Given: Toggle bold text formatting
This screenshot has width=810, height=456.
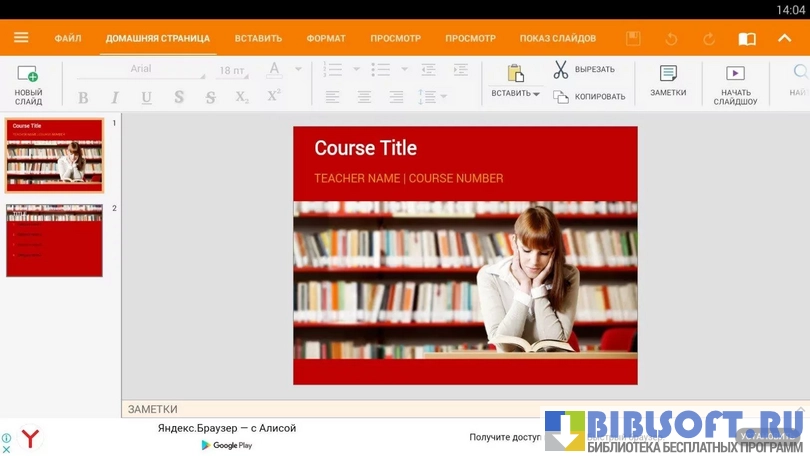Looking at the screenshot, I should pos(83,98).
